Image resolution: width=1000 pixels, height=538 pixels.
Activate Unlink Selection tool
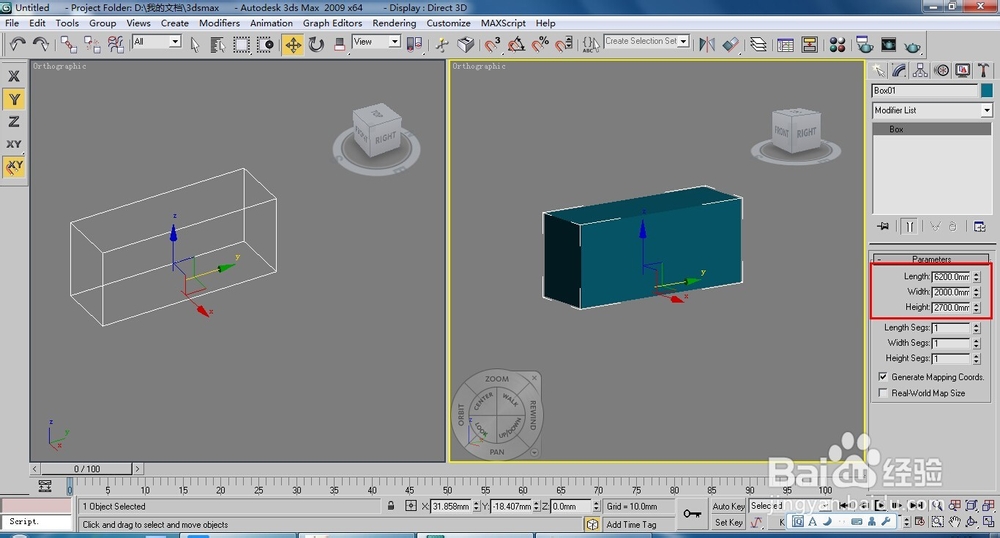pyautogui.click(x=92, y=44)
